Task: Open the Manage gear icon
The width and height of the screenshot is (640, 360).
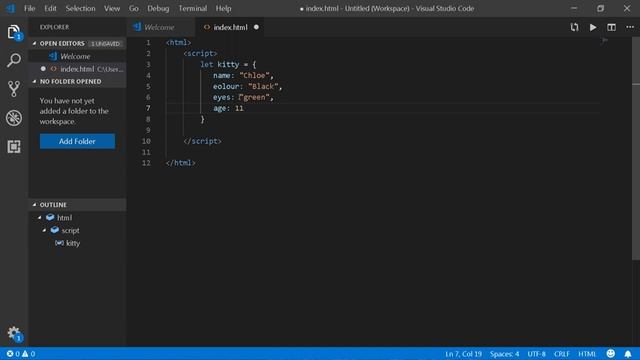Action: tap(14, 333)
